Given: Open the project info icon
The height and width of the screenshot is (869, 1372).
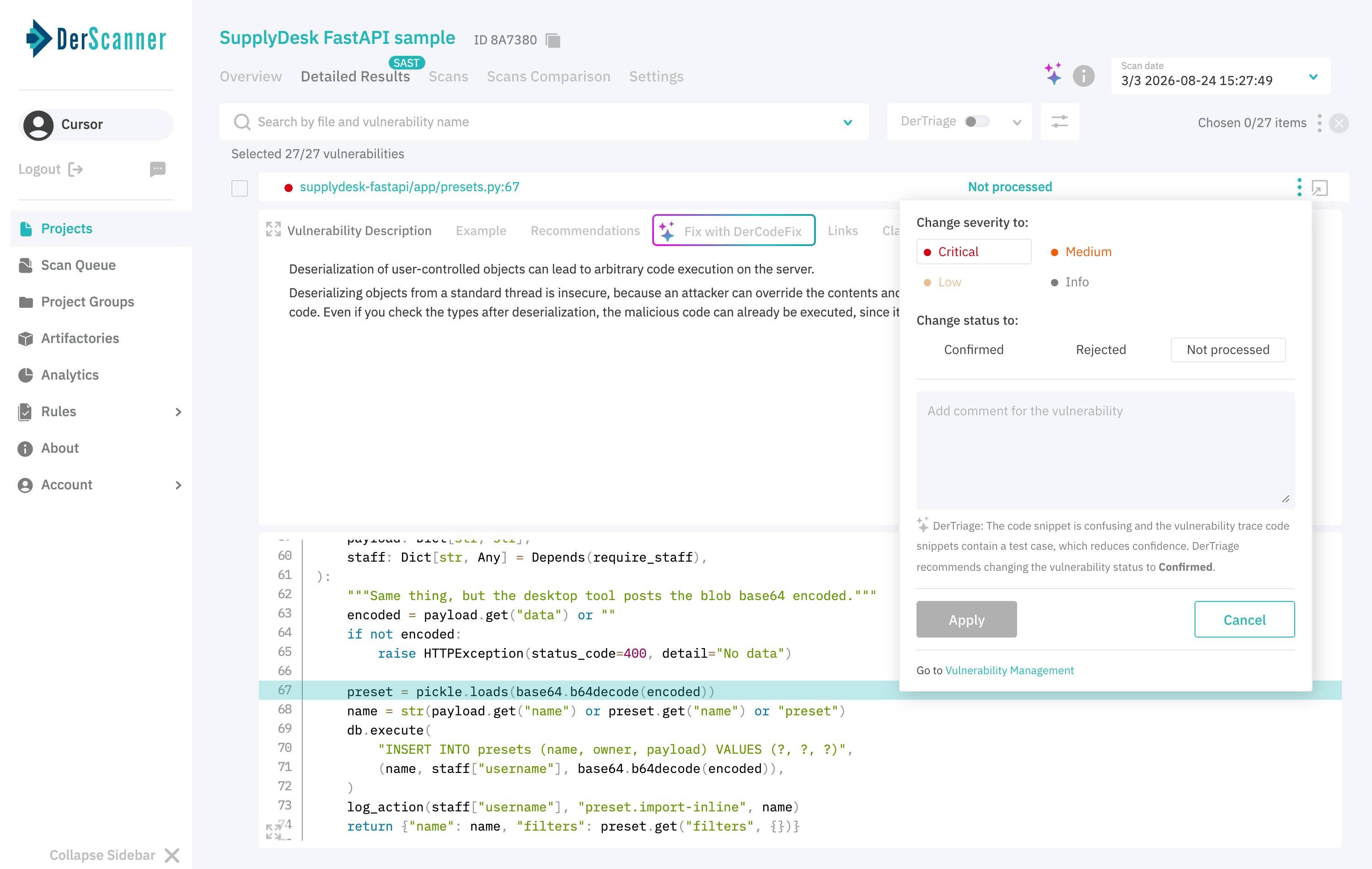Looking at the screenshot, I should pyautogui.click(x=1083, y=75).
